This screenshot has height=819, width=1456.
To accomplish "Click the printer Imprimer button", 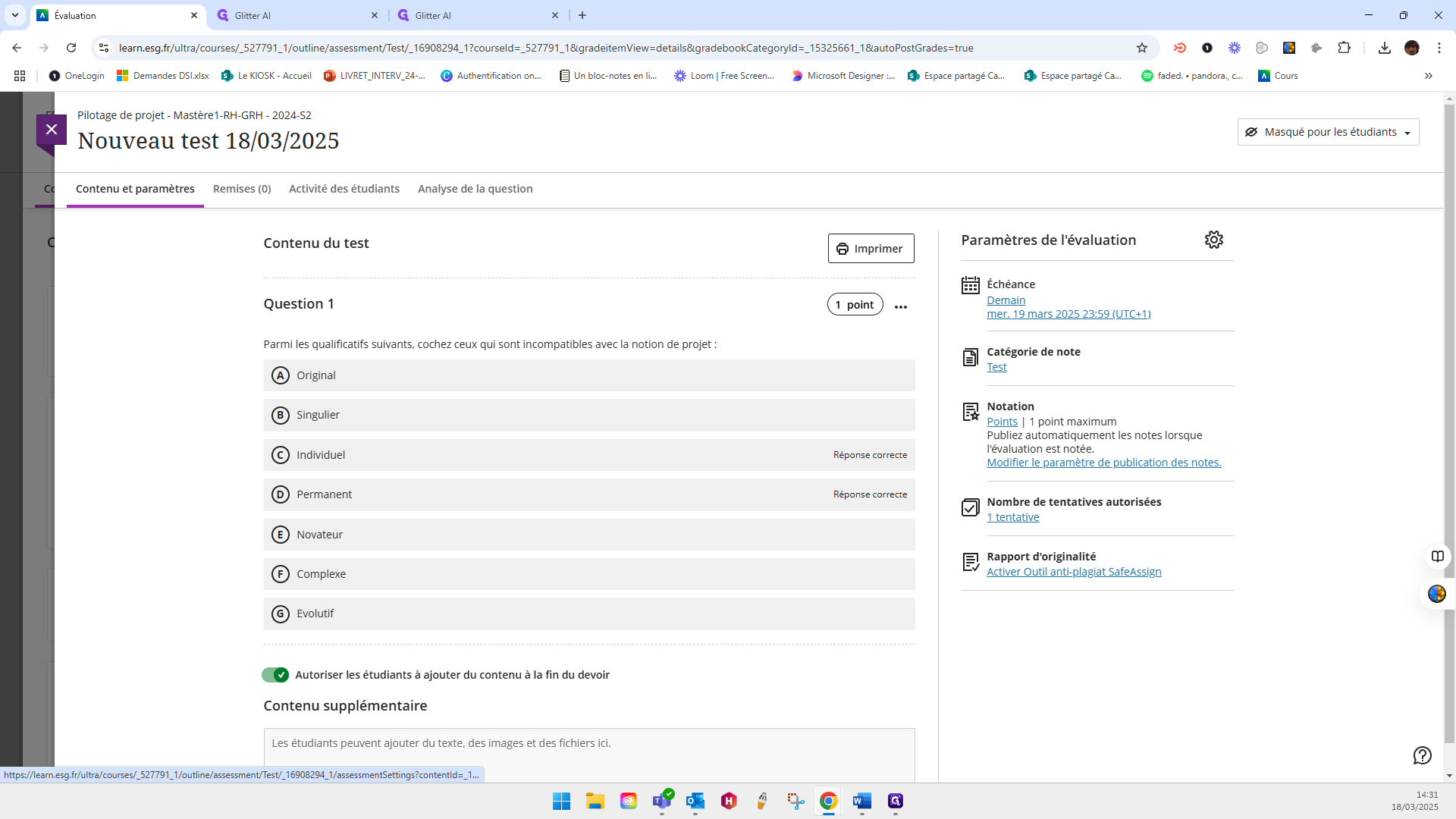I will click(x=871, y=249).
